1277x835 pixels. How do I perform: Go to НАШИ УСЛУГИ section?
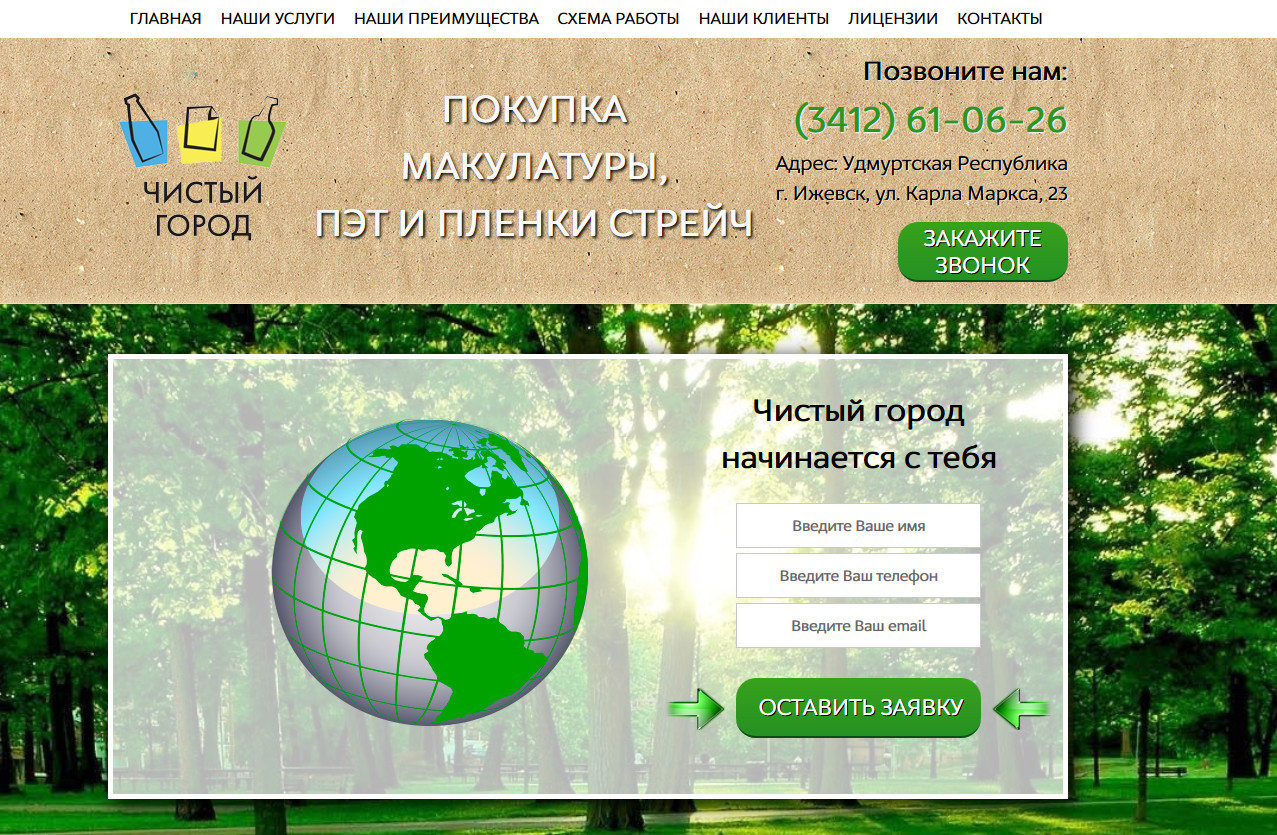point(278,18)
